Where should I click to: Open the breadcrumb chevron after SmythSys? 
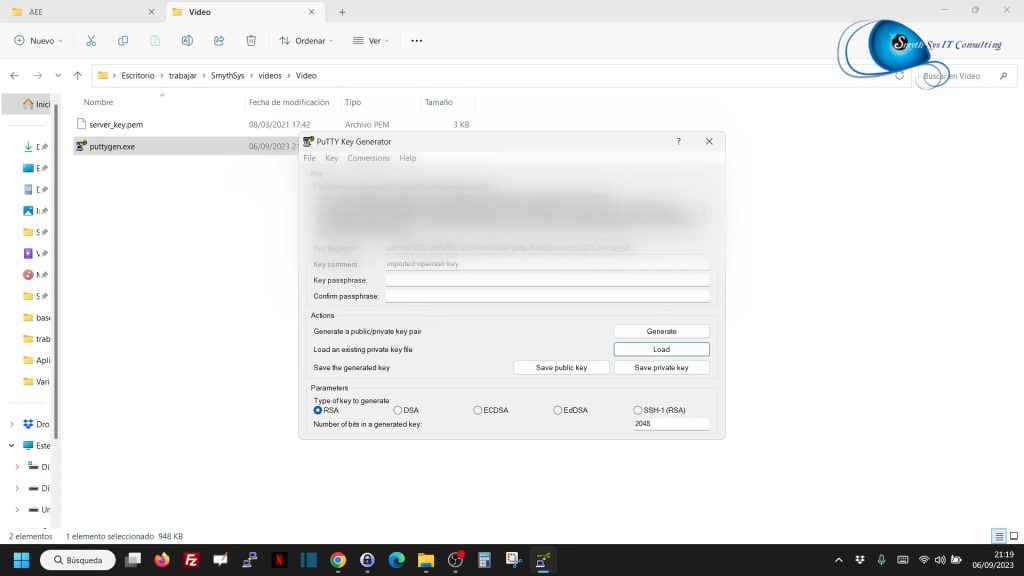click(x=251, y=76)
